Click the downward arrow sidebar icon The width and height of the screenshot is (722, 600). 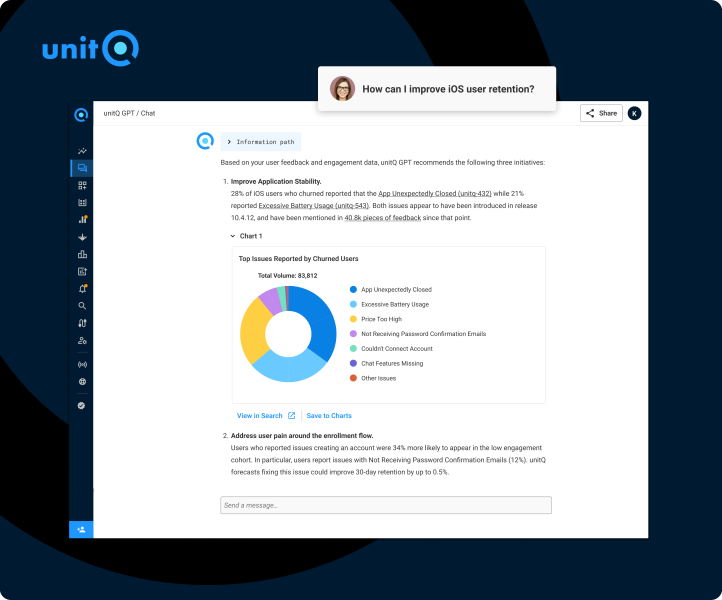click(x=82, y=237)
